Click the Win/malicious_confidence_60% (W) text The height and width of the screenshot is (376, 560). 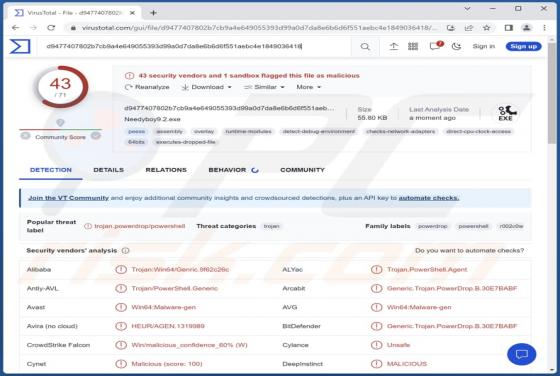tap(189, 345)
